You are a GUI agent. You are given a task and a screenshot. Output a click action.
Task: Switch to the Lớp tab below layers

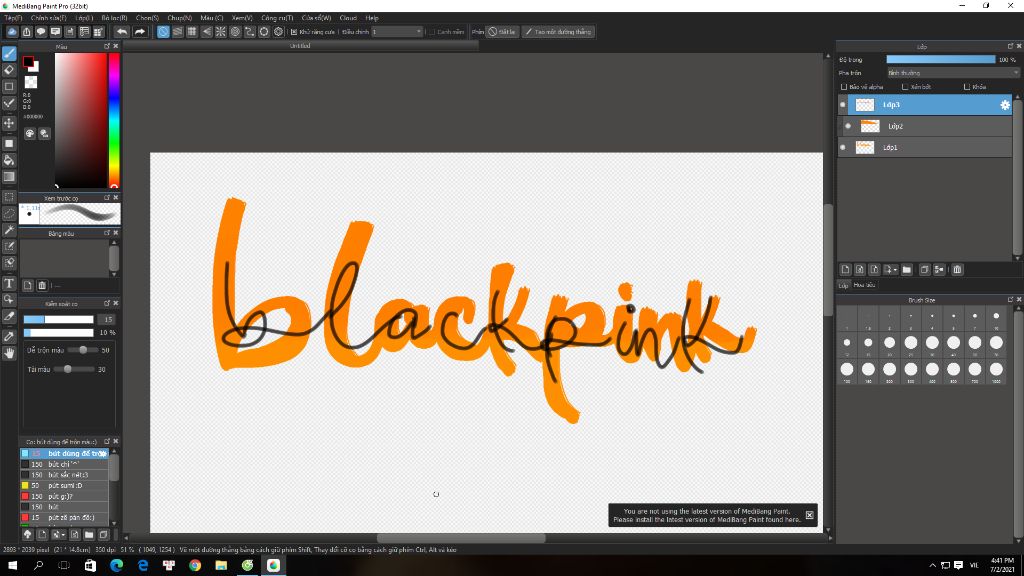pyautogui.click(x=843, y=285)
